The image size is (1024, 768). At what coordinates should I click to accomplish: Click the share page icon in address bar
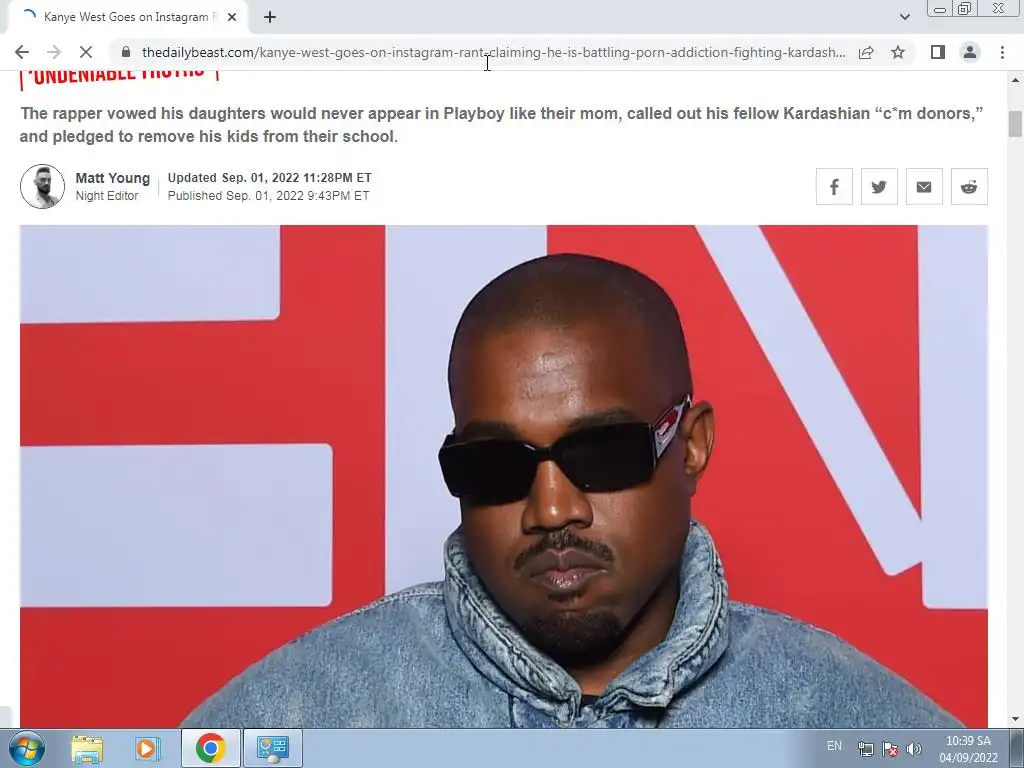click(866, 52)
